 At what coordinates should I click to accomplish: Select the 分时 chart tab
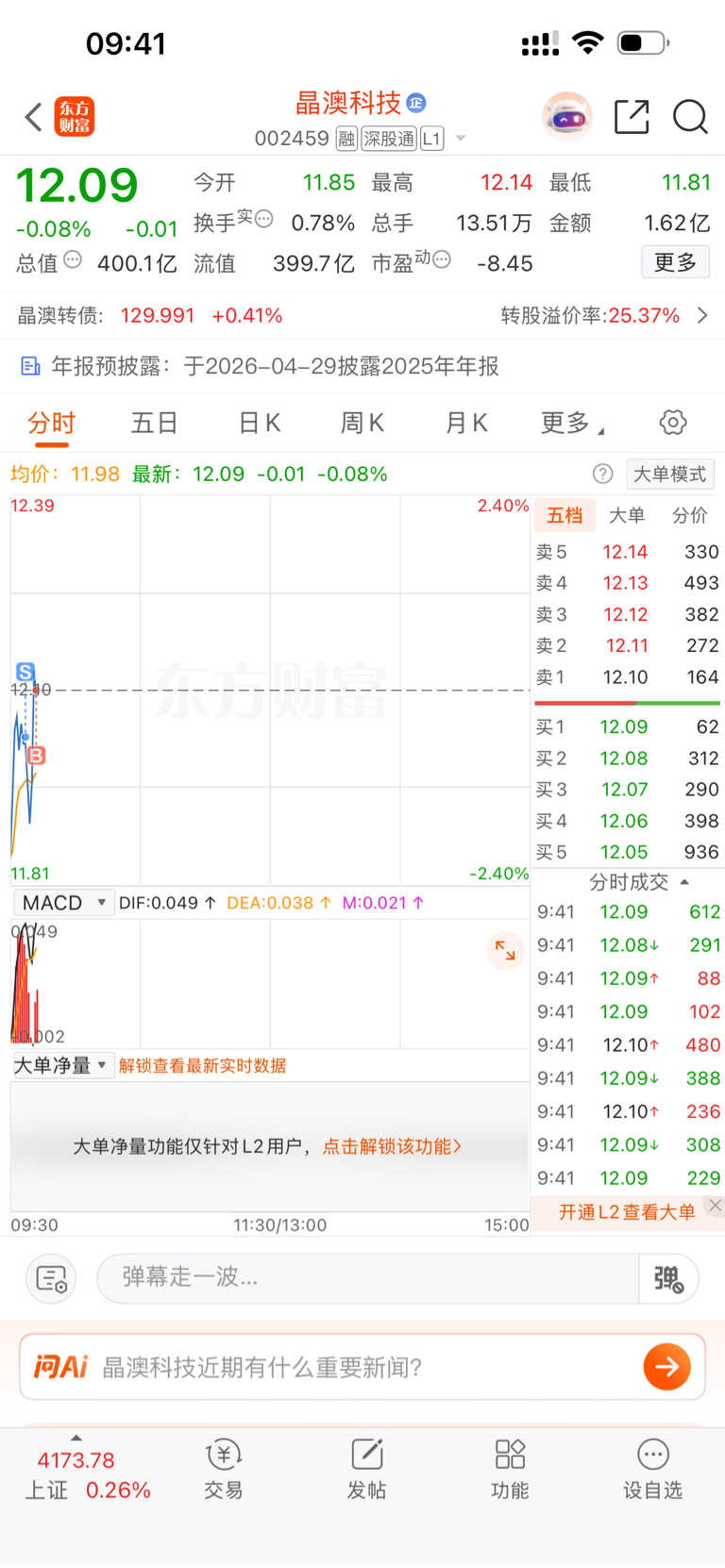(x=51, y=423)
